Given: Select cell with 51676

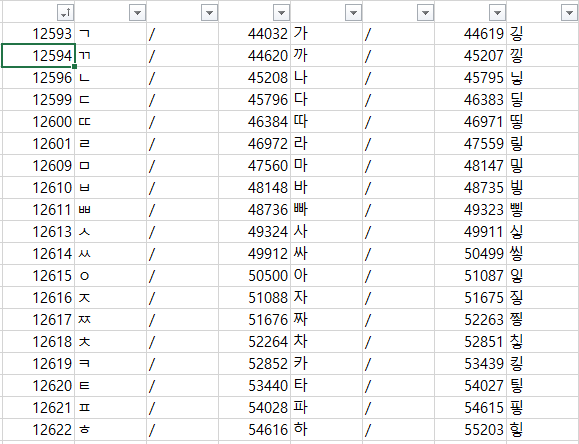Looking at the screenshot, I should click(254, 320).
